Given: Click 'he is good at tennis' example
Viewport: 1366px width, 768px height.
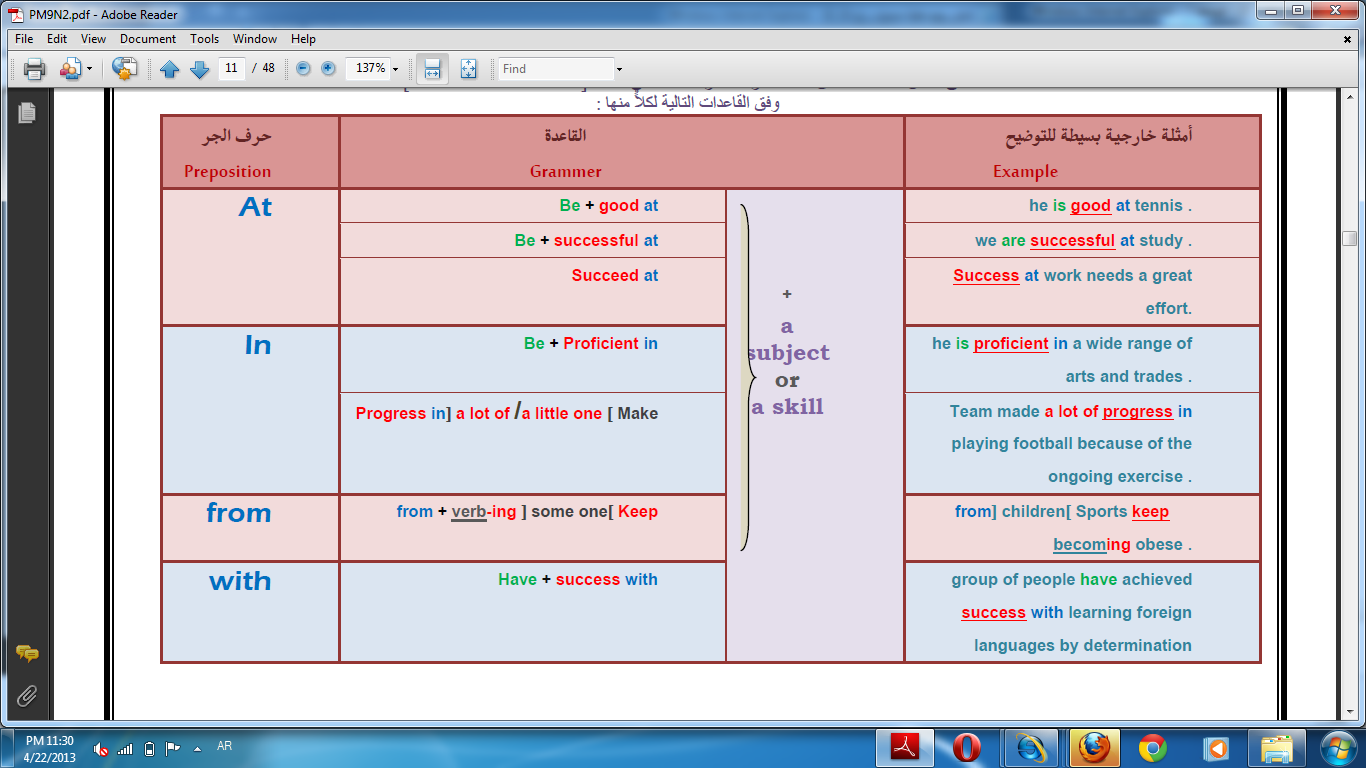Looking at the screenshot, I should coord(1111,206).
